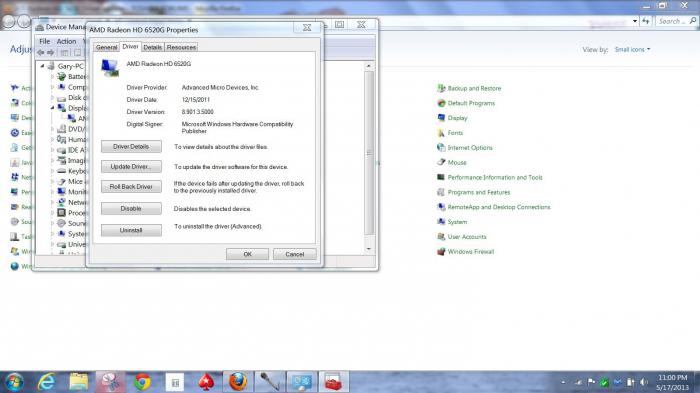Select the Gary-PC computer icon

(x=51, y=66)
